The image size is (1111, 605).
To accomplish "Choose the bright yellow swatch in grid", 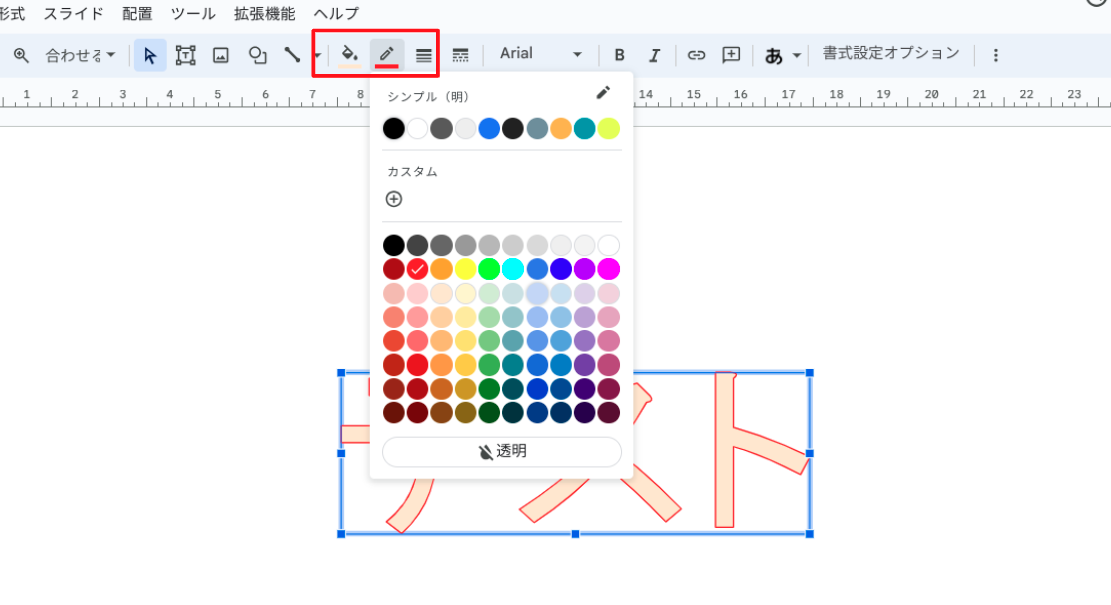I will pos(466,269).
